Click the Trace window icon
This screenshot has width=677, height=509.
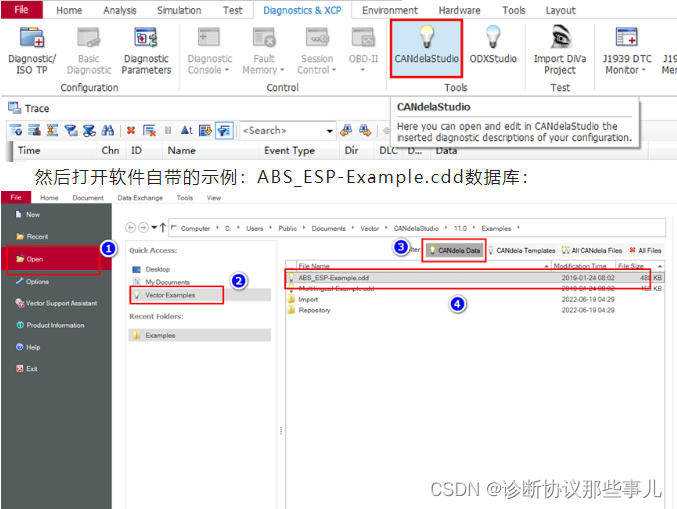tap(14, 108)
